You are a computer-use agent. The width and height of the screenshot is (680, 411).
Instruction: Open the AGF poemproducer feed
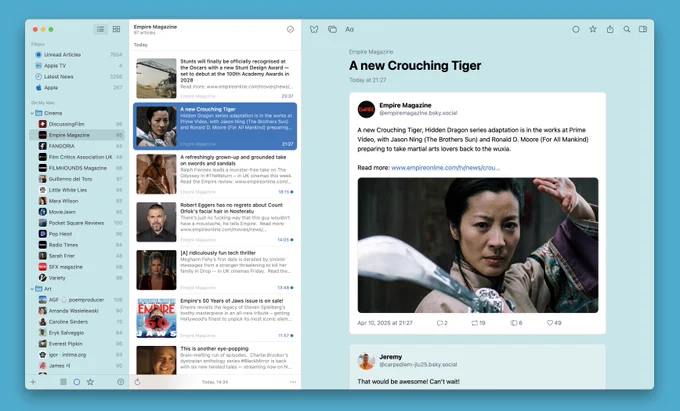point(77,300)
